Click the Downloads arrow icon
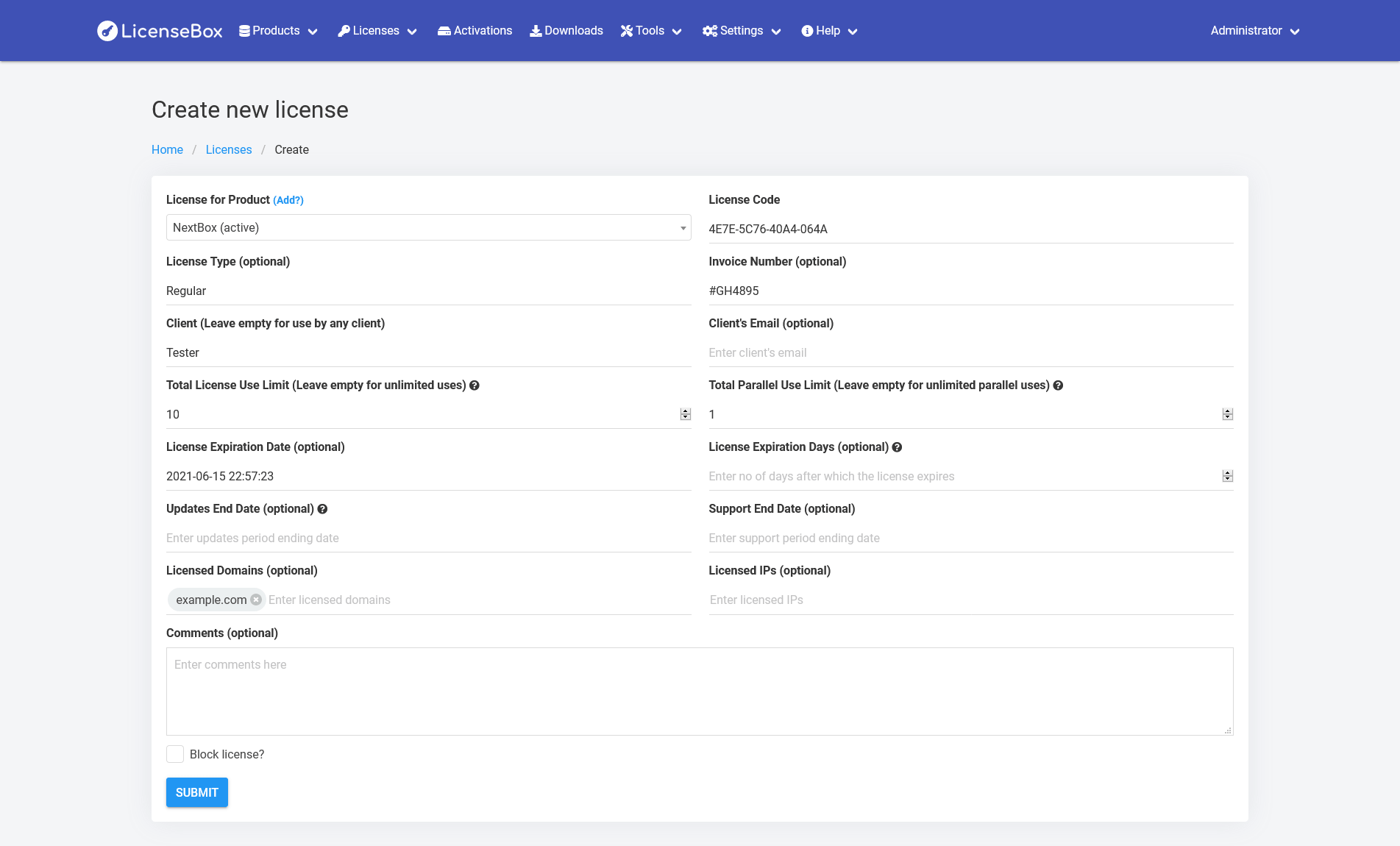This screenshot has width=1400, height=846. 536,31
